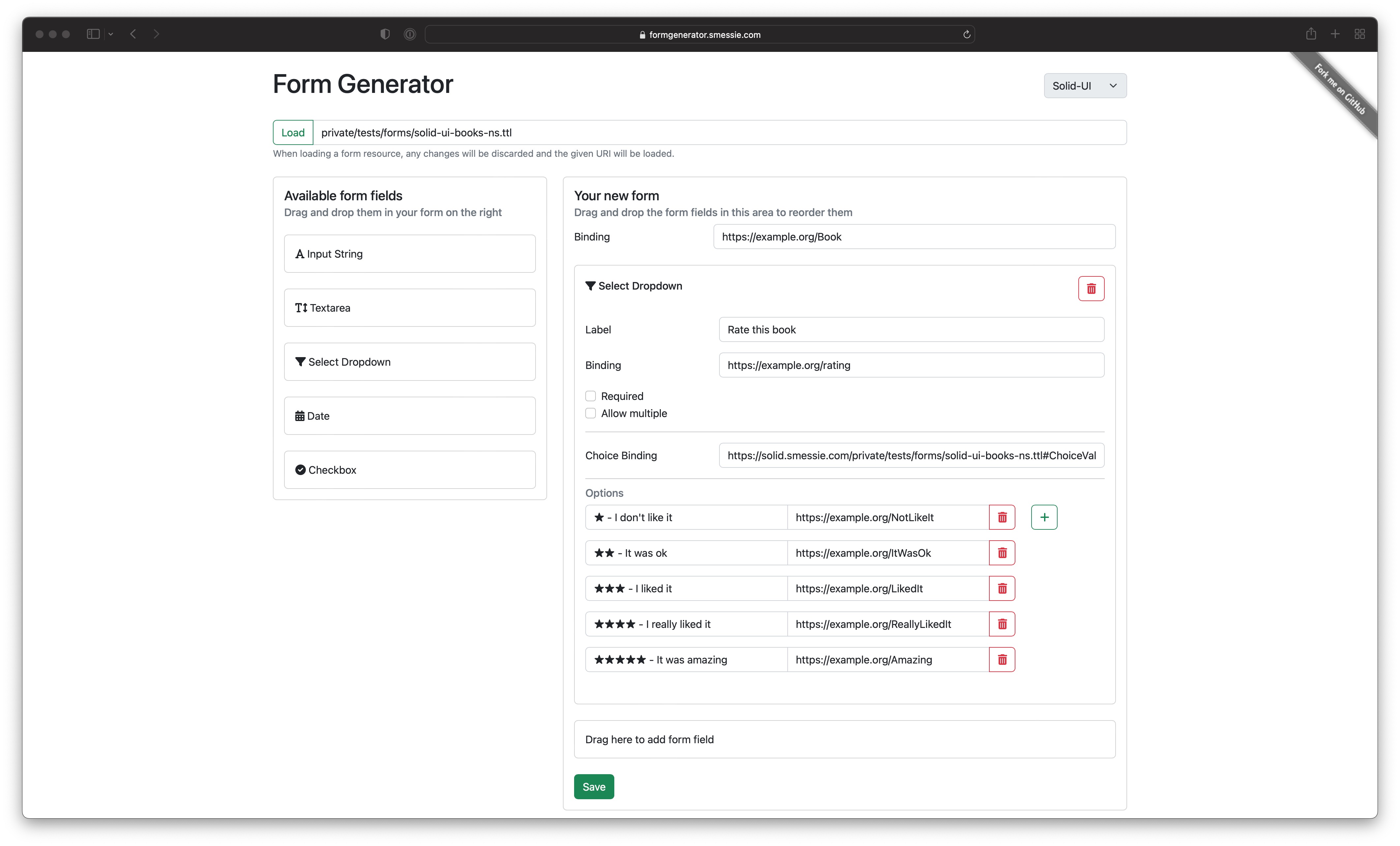Click the Checkbox field type
The width and height of the screenshot is (1400, 846).
[x=410, y=469]
